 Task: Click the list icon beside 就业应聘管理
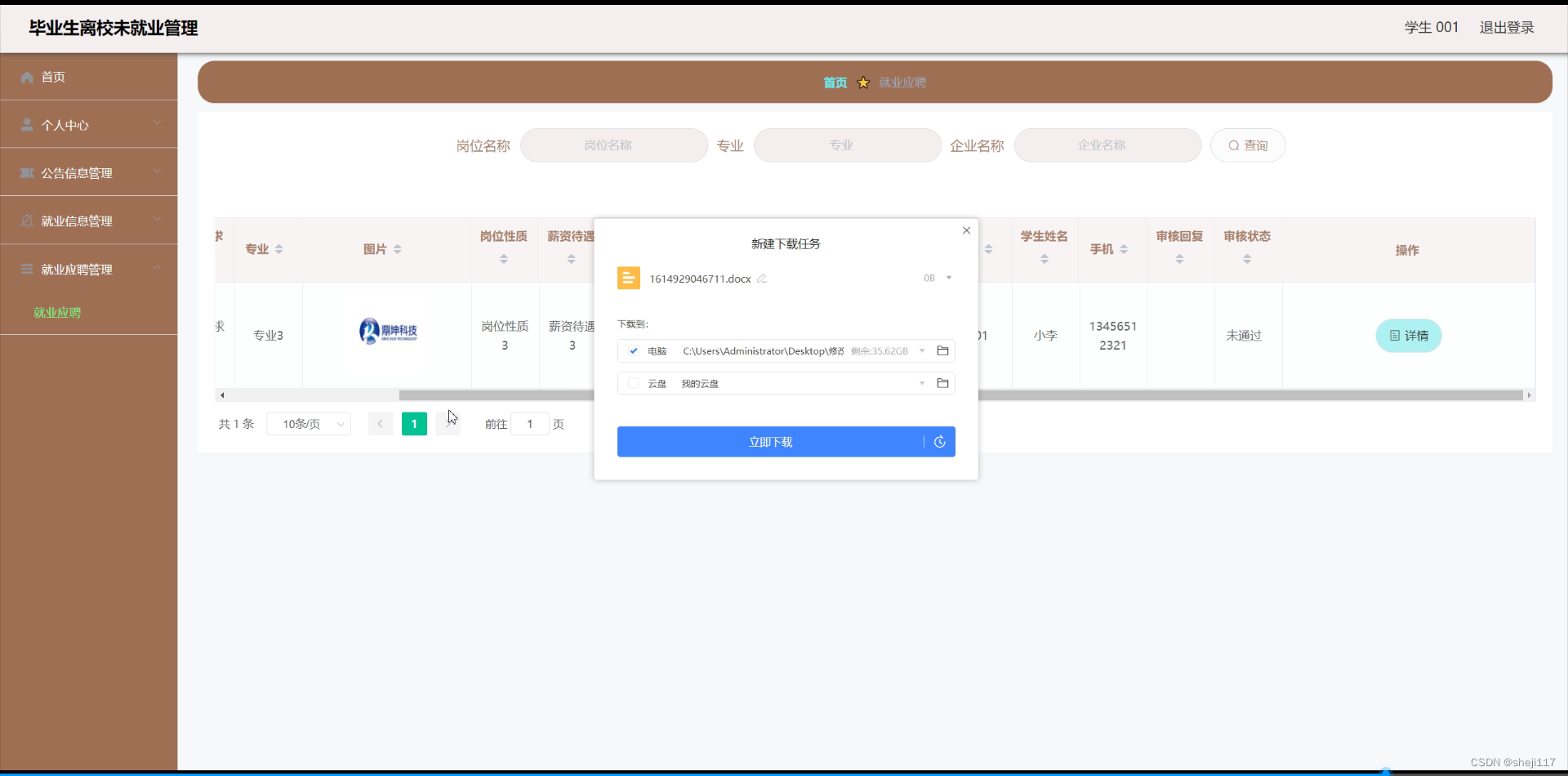point(27,269)
